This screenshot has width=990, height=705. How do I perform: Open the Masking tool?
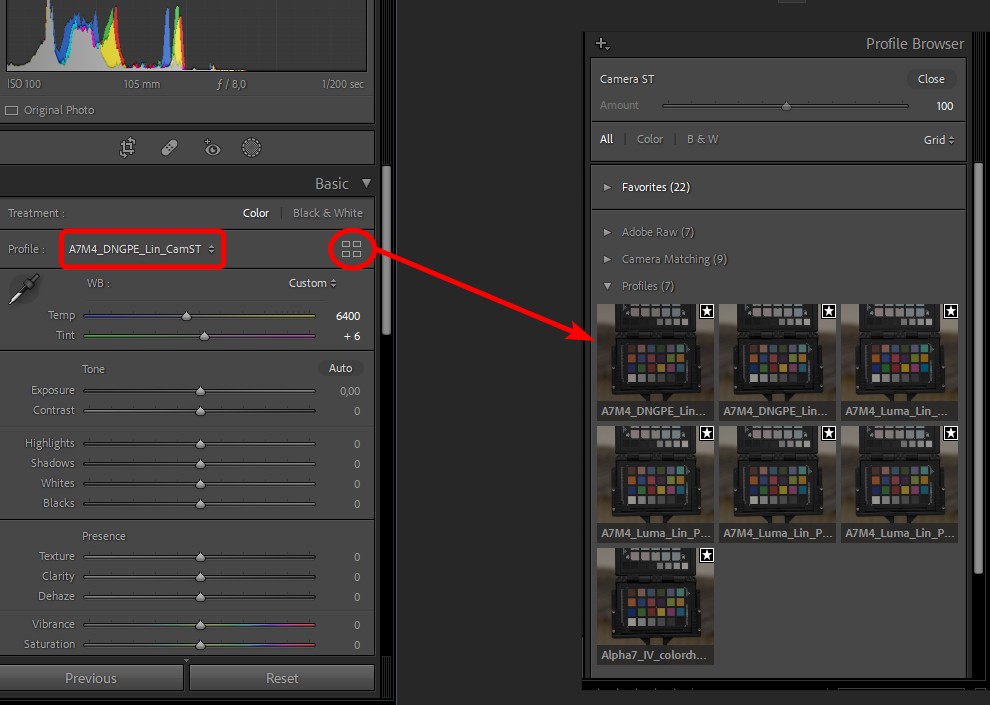tap(252, 148)
